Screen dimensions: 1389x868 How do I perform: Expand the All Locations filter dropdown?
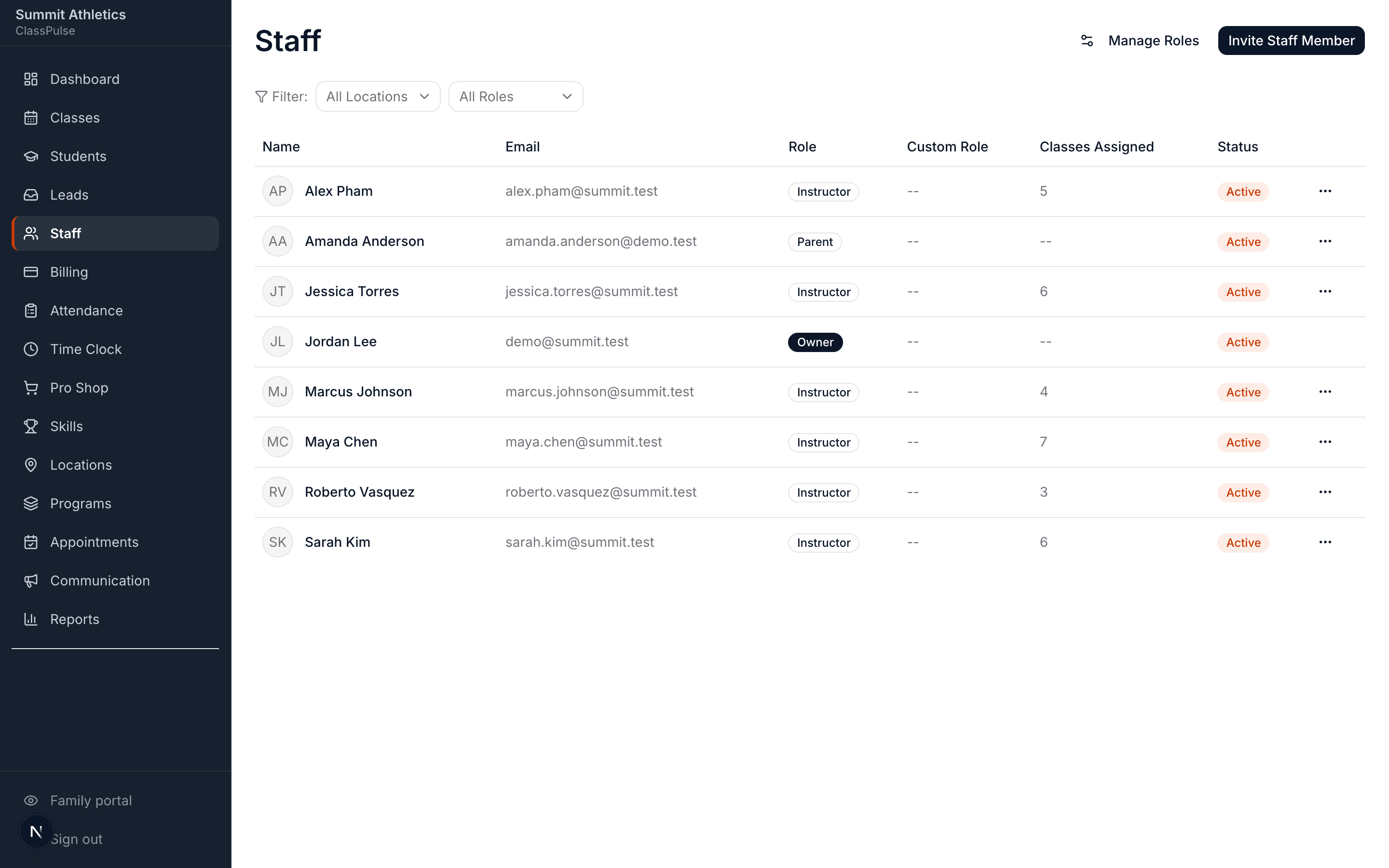tap(378, 96)
